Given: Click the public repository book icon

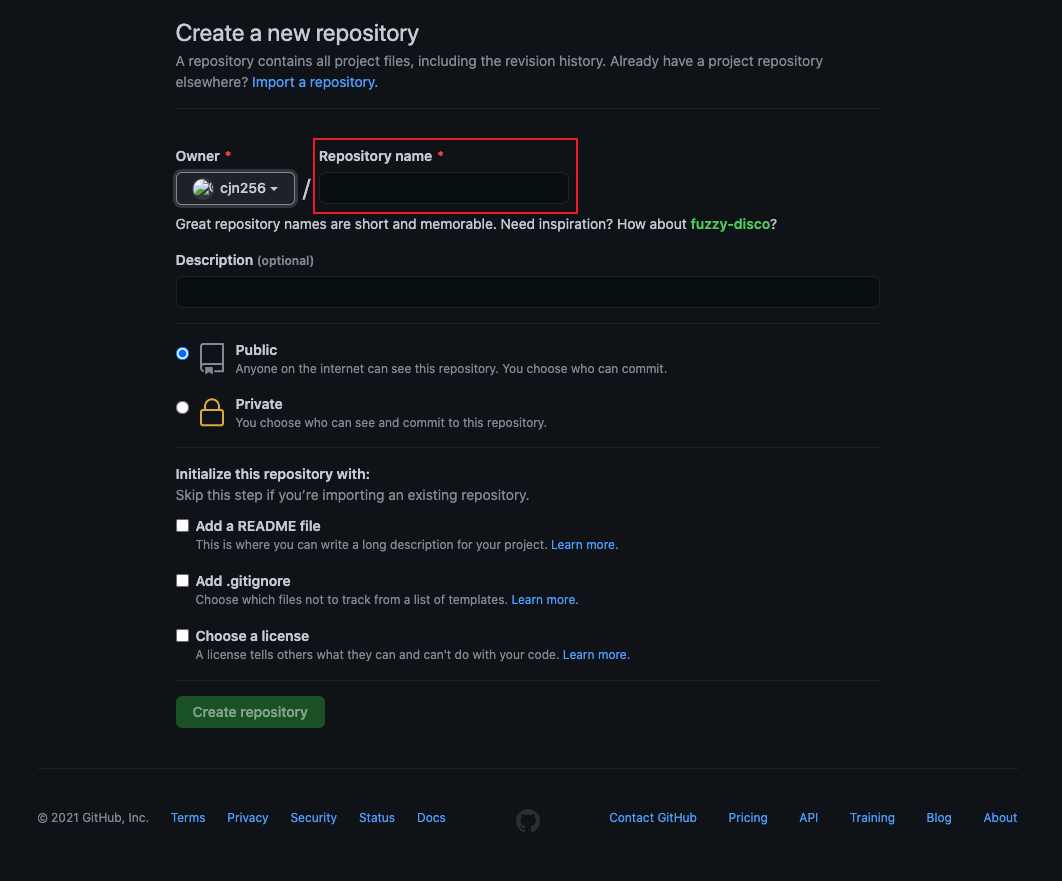Looking at the screenshot, I should [212, 358].
